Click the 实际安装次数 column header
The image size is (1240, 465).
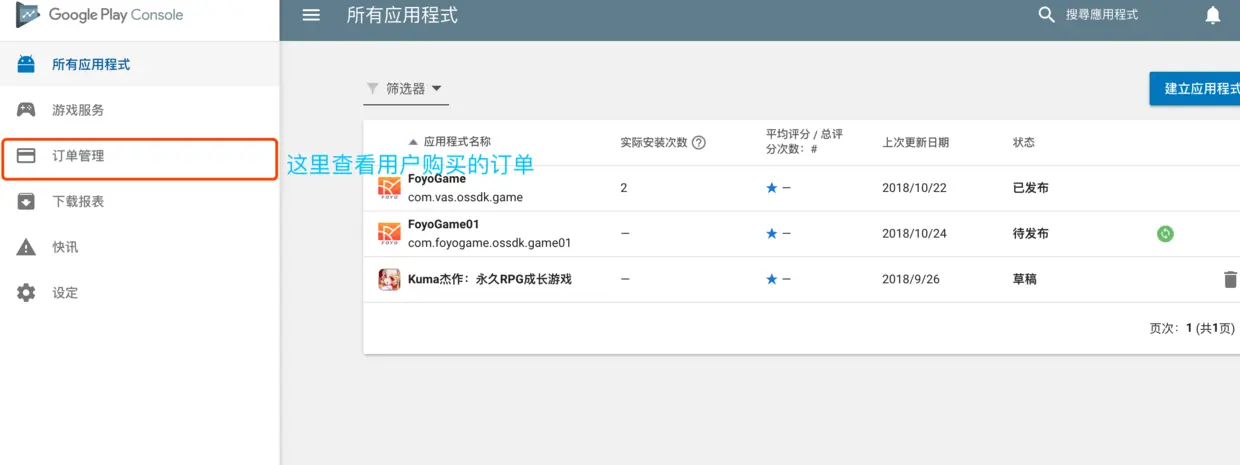coord(654,142)
